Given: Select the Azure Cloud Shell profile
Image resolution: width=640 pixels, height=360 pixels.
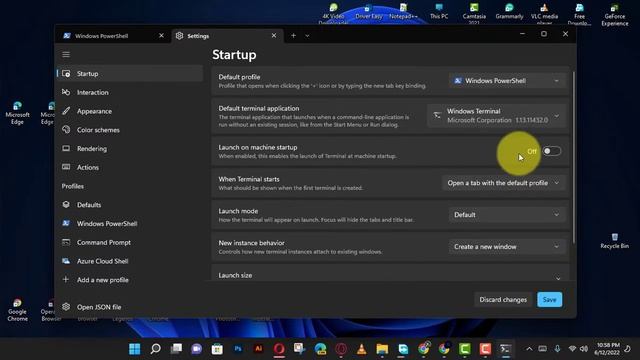Looking at the screenshot, I should (130, 261).
